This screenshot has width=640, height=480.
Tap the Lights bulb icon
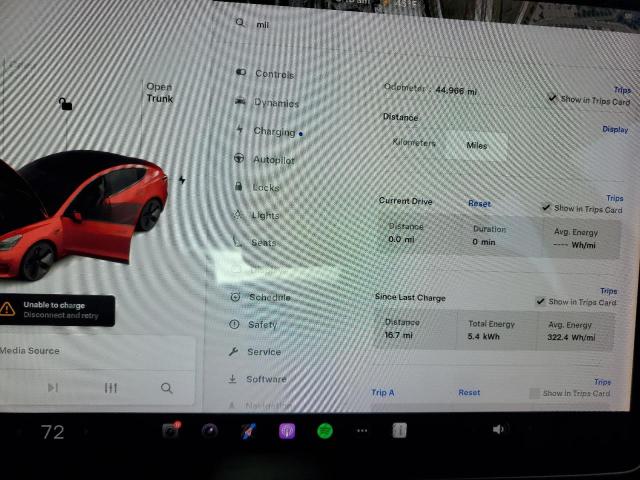(237, 214)
